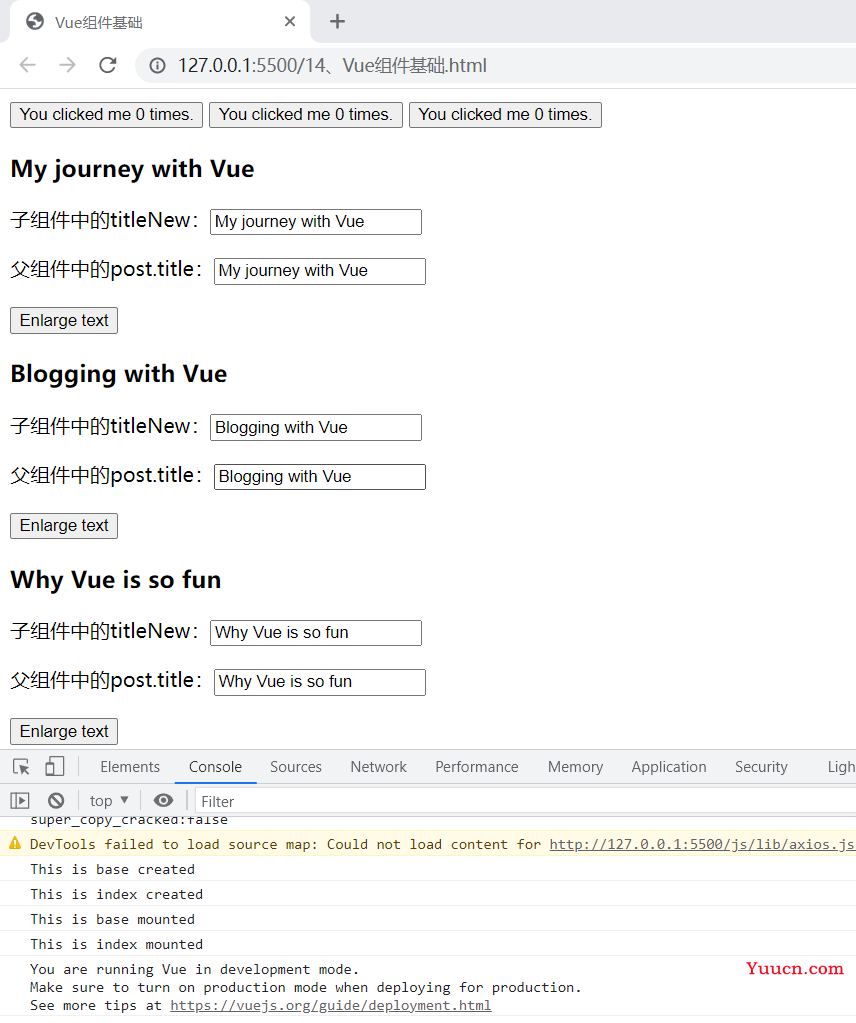
Task: Click the live expression eye icon
Action: point(163,800)
